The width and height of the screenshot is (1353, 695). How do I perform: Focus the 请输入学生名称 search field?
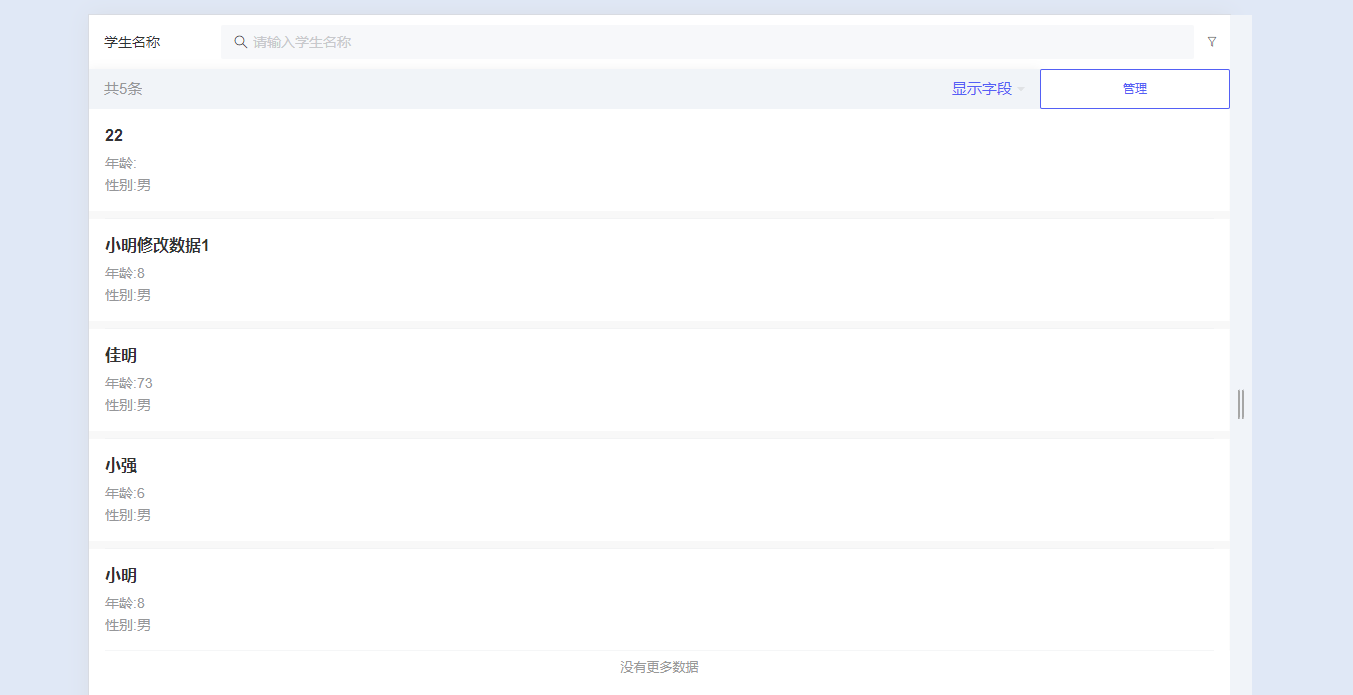coord(700,42)
